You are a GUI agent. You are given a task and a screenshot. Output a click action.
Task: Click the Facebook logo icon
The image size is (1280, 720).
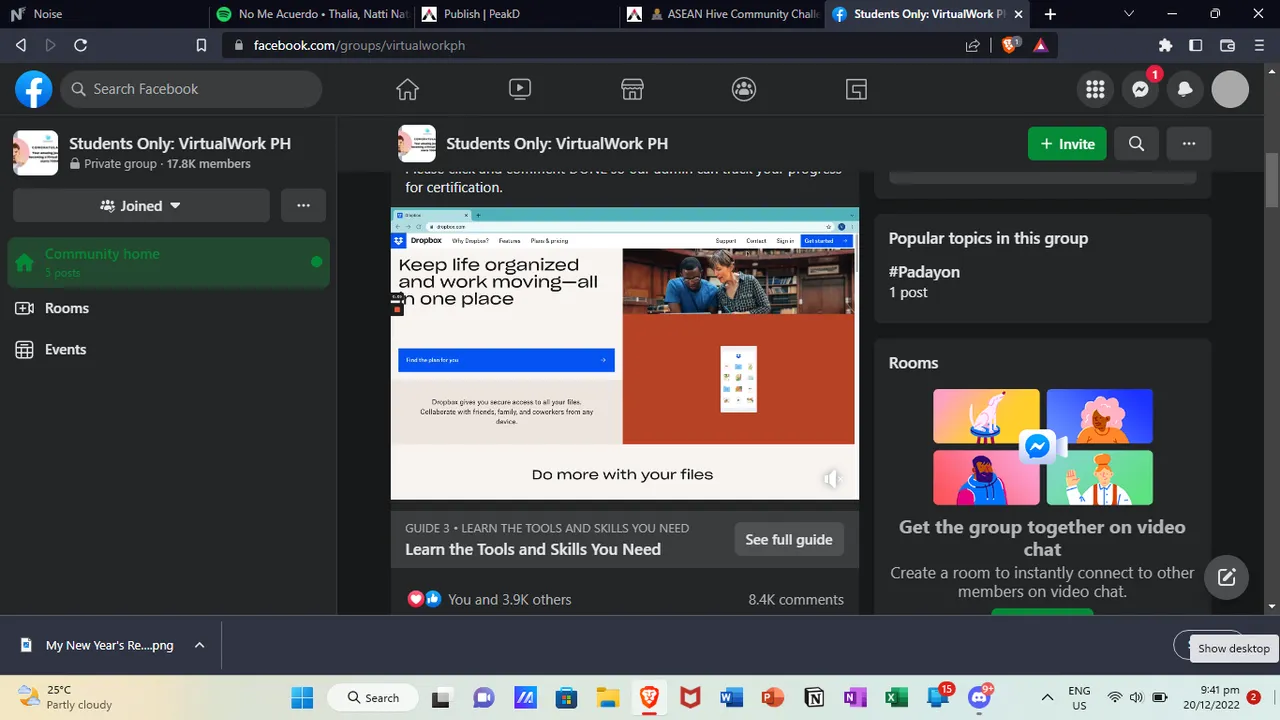[x=33, y=89]
